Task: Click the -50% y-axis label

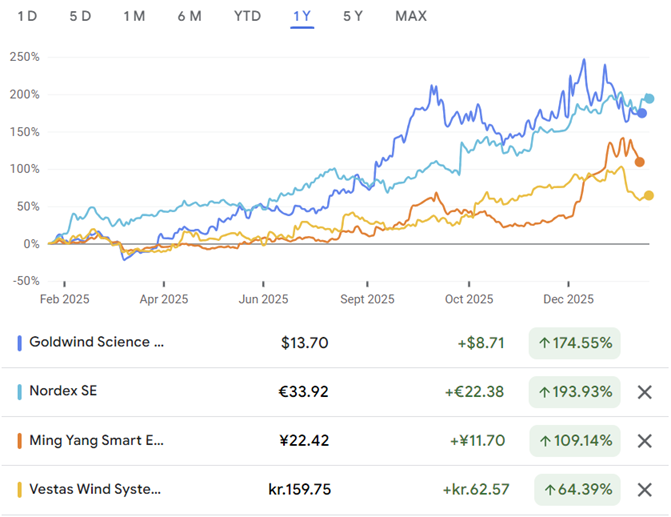Action: [27, 281]
